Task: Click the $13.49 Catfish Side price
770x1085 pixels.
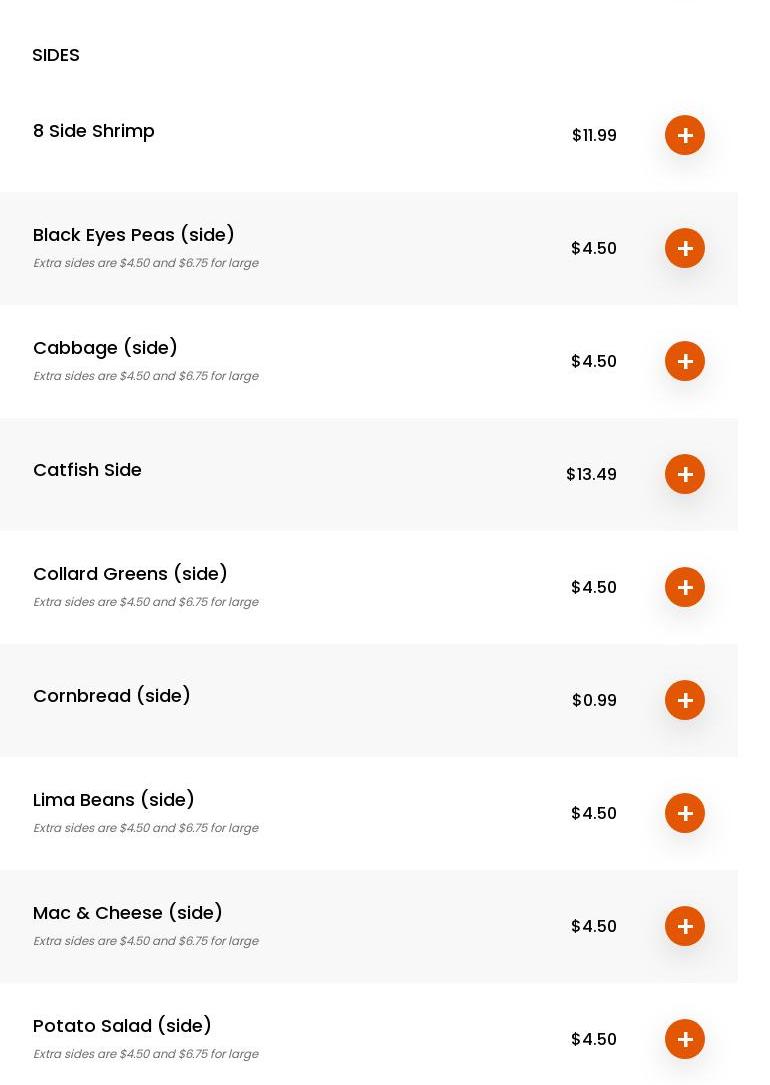Action: tap(591, 474)
